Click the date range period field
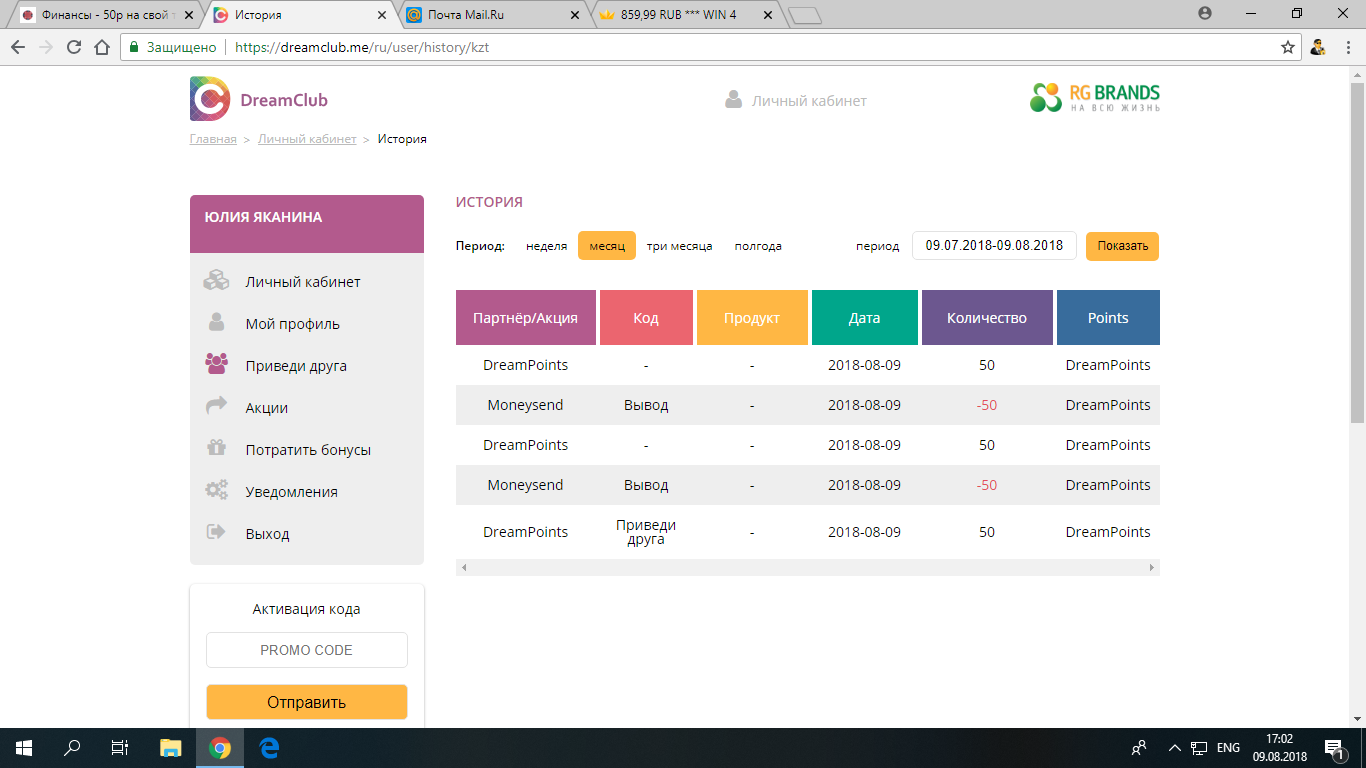Image resolution: width=1366 pixels, height=768 pixels. 994,246
